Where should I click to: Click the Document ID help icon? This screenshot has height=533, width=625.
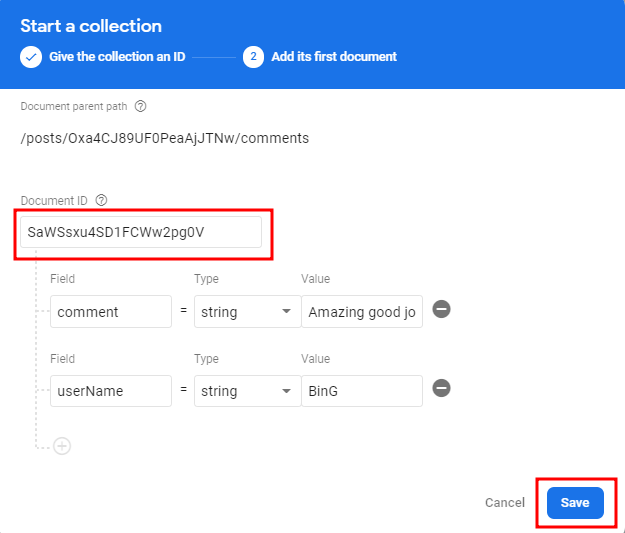[101, 200]
